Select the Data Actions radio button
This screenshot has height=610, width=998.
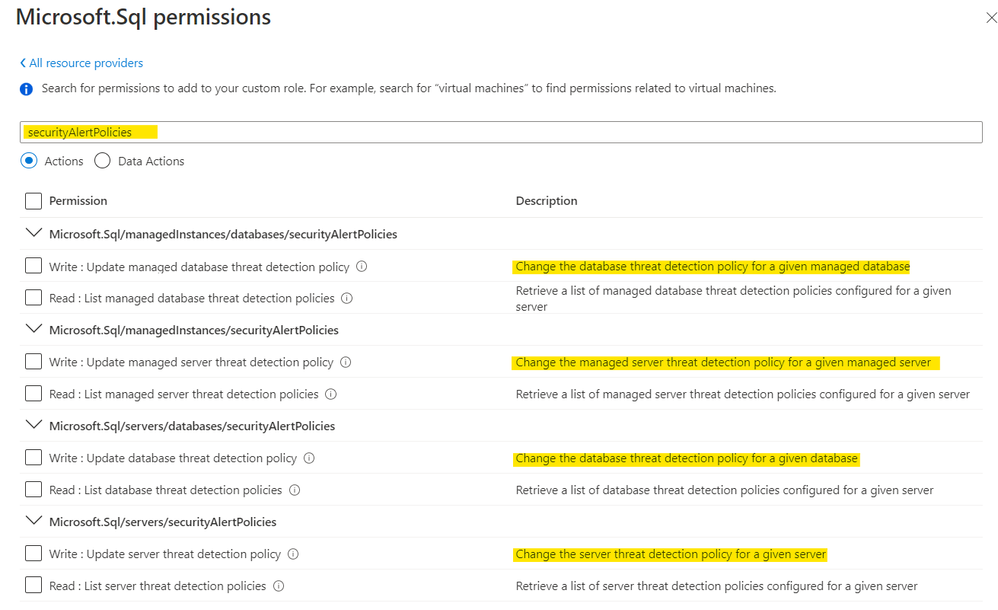(x=102, y=161)
